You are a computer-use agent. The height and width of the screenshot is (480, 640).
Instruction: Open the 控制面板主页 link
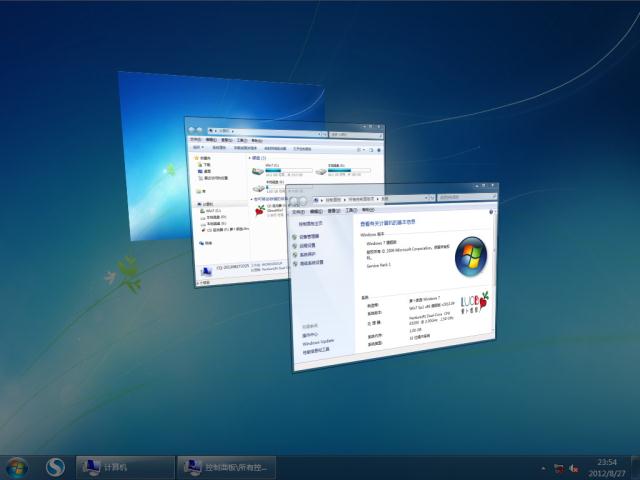pyautogui.click(x=311, y=224)
